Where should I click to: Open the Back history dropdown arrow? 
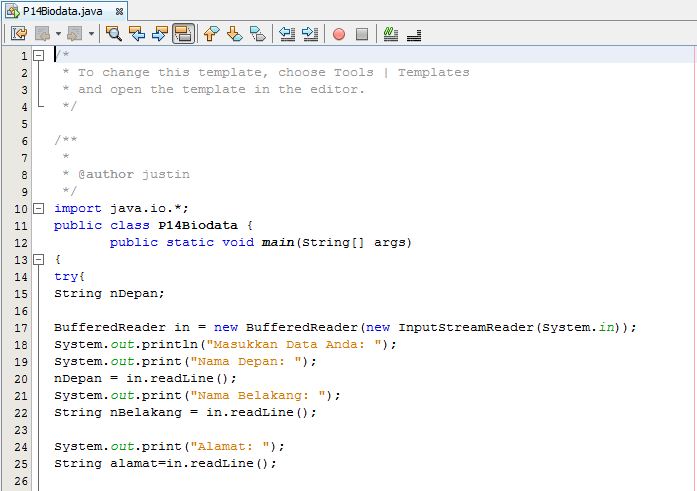[58, 34]
